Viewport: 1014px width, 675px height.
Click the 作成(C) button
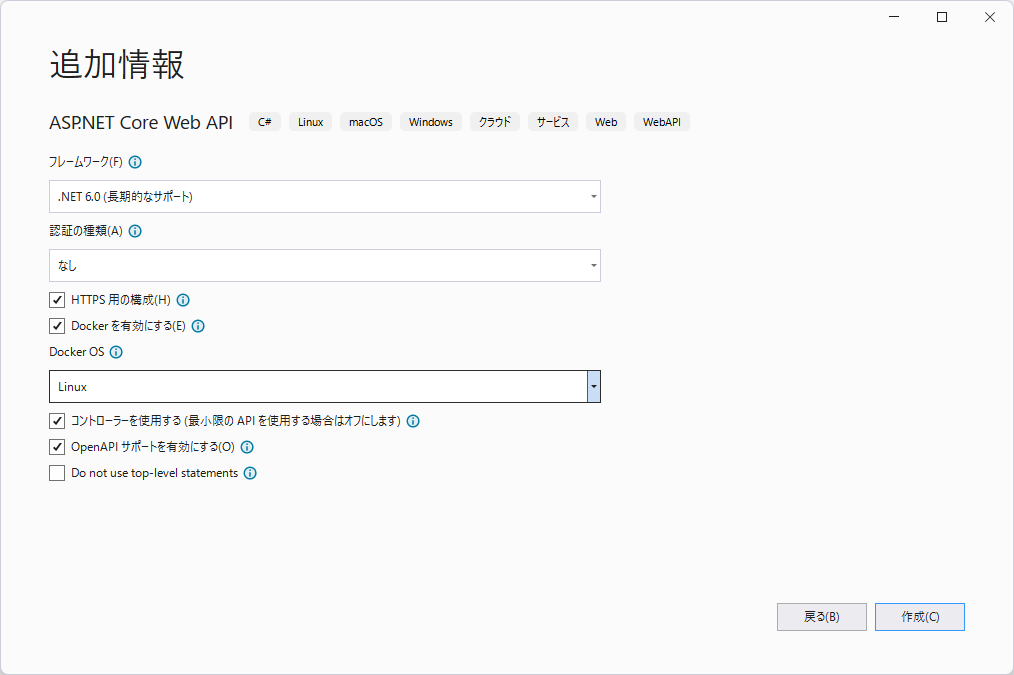[920, 617]
